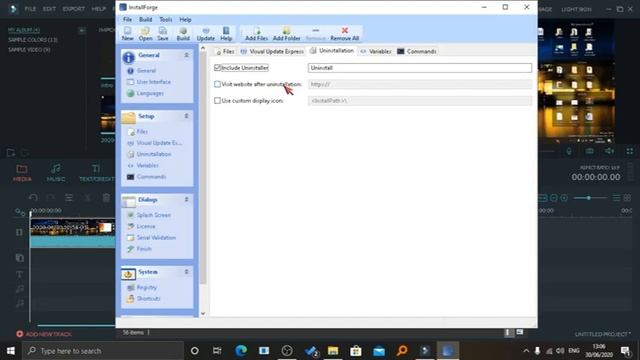
Task: Open License in sidebar
Action: tap(141, 226)
